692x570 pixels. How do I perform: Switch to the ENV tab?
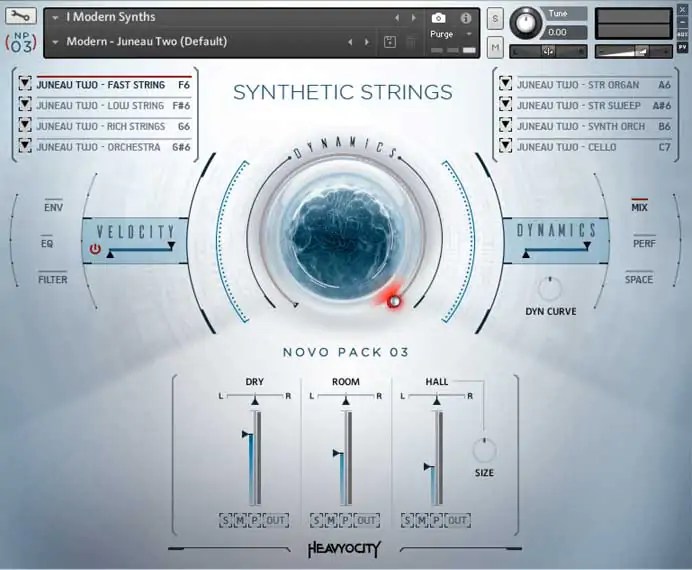click(53, 207)
